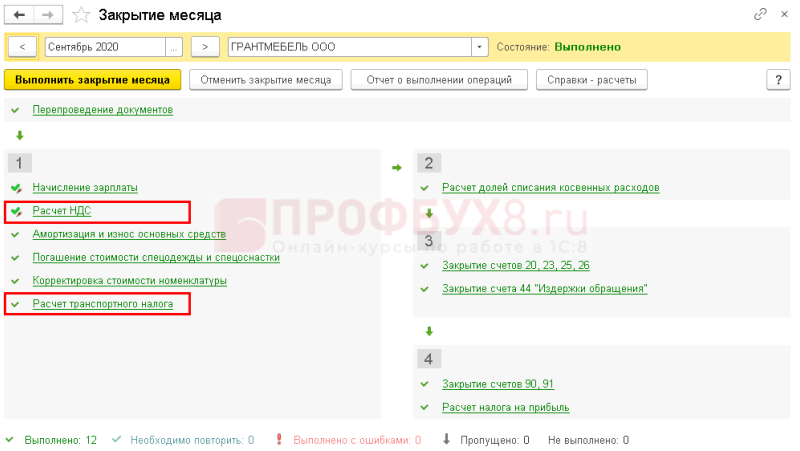800x451 pixels.
Task: Click checkmark beside Закрытие счета 44
Action: pos(424,289)
